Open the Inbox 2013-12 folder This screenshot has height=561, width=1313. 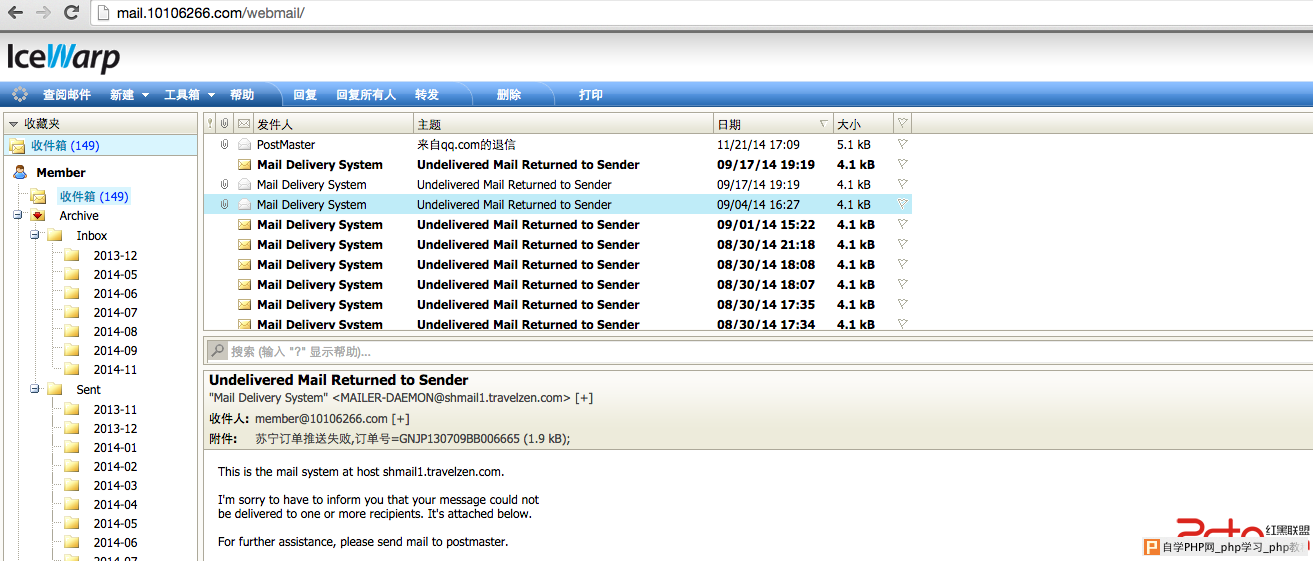point(115,256)
